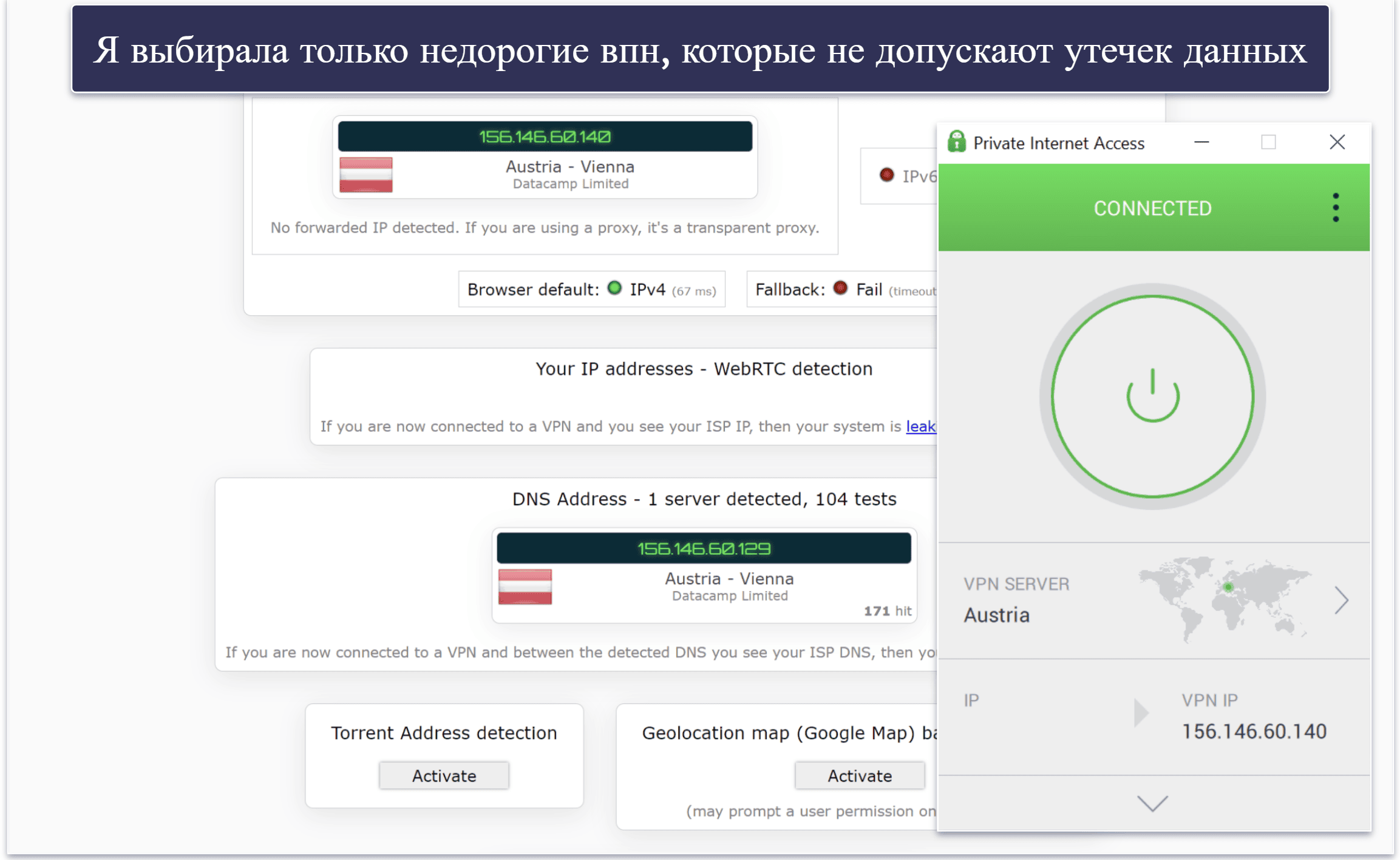Click the Austria flag in DNS result

click(525, 586)
